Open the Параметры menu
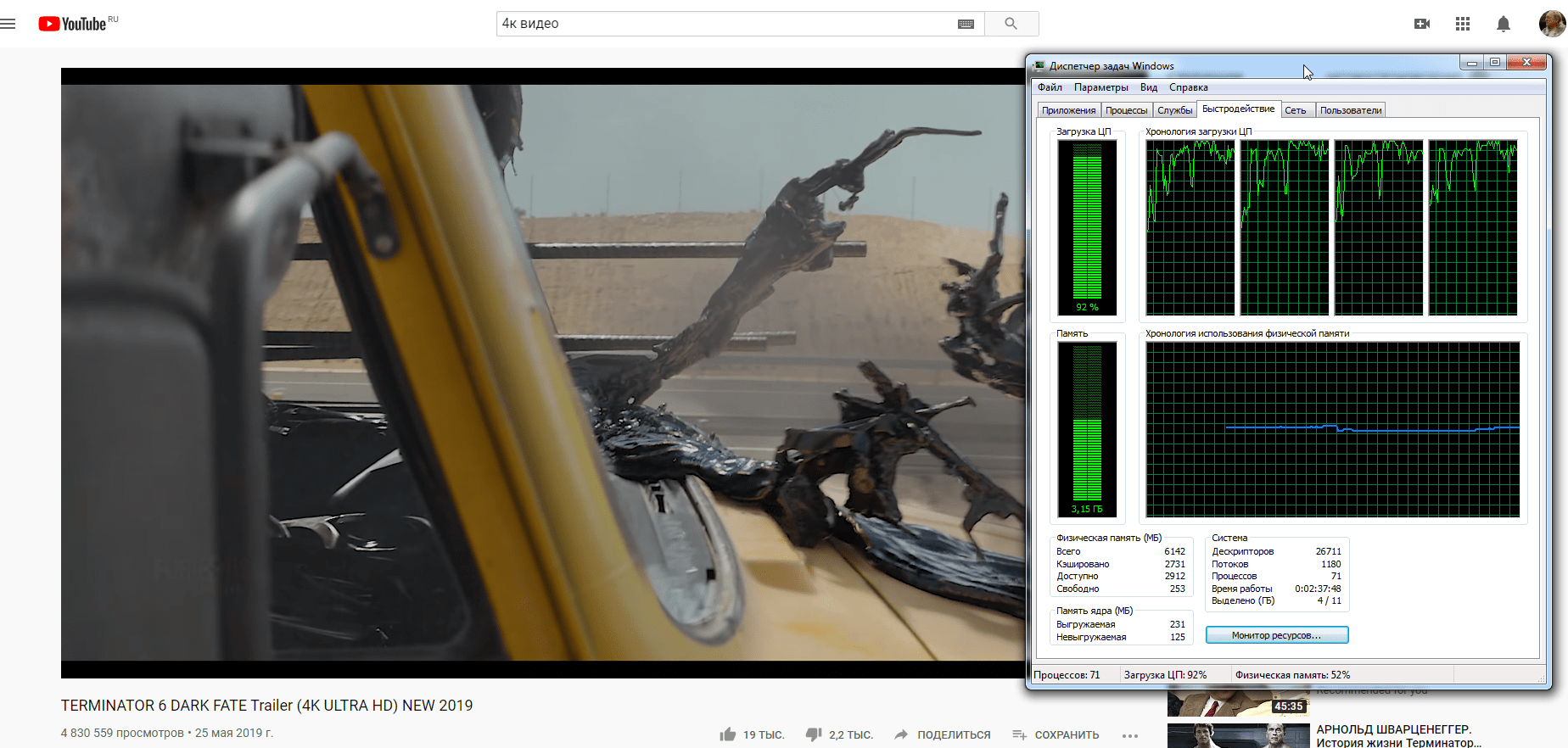This screenshot has width=1568, height=748. (1100, 87)
